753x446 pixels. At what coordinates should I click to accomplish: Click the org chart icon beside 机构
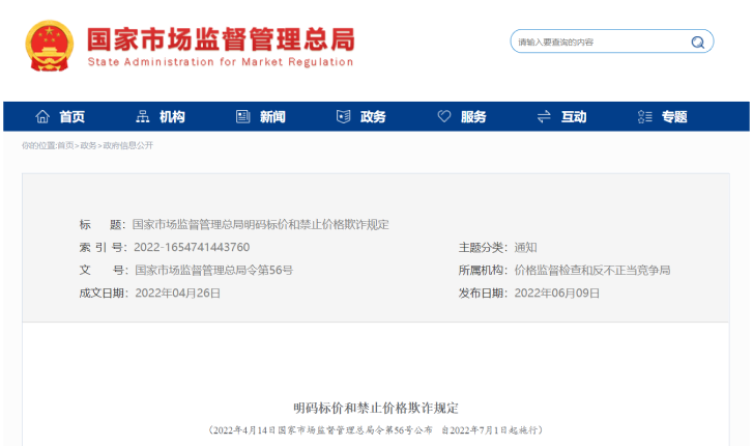142,117
